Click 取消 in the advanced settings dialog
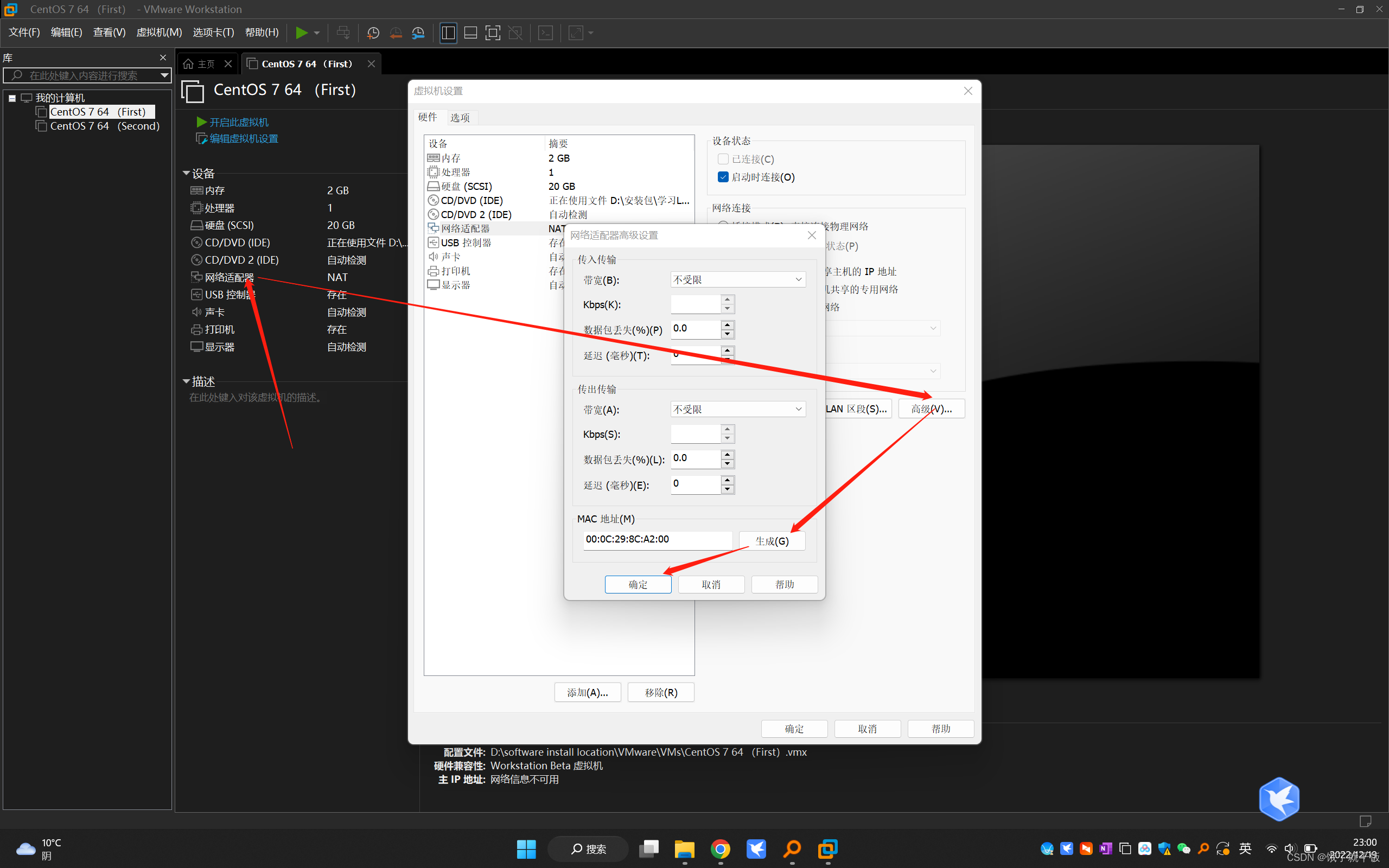 [711, 584]
